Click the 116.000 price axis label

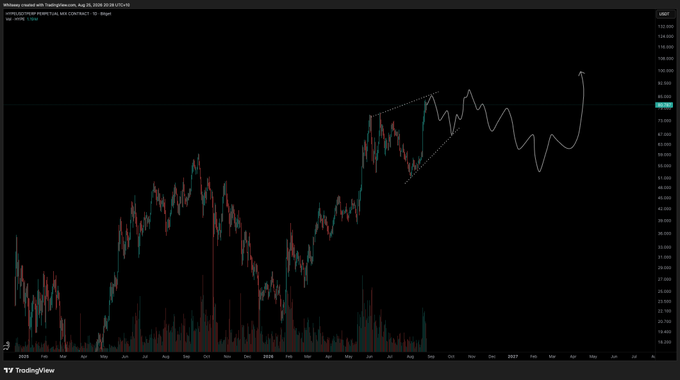pyautogui.click(x=666, y=47)
